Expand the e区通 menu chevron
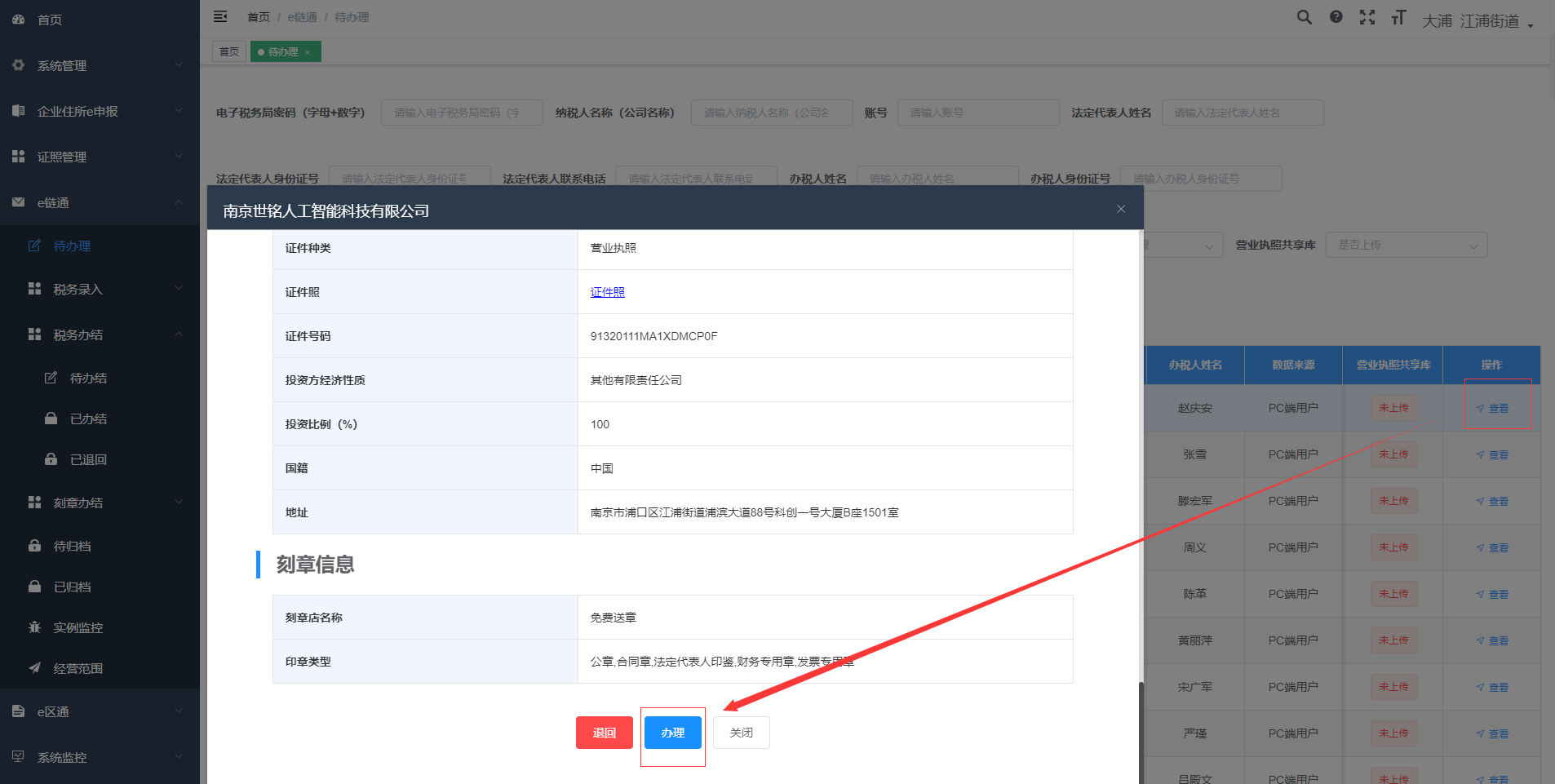This screenshot has height=784, width=1555. (179, 711)
